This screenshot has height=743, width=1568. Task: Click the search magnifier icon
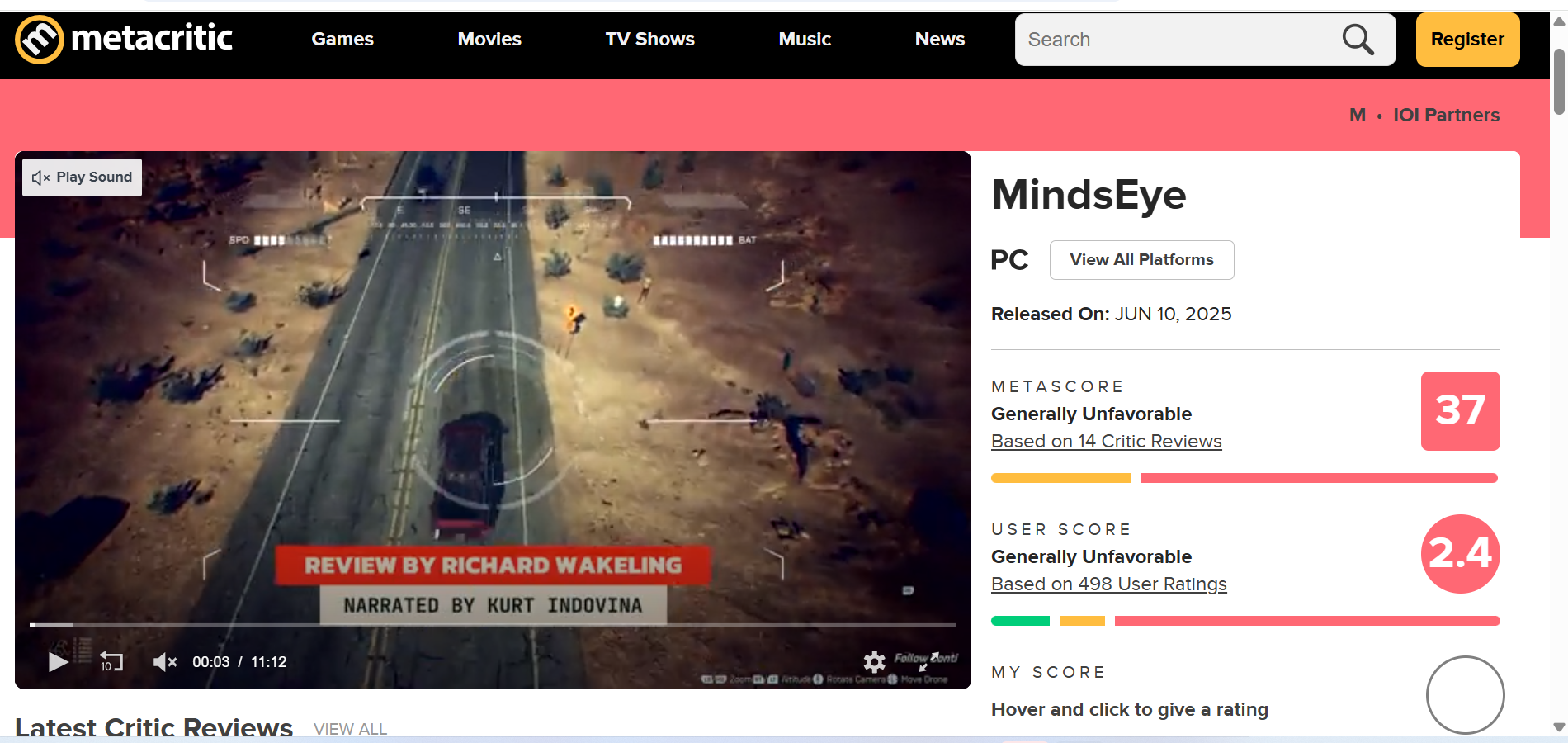point(1358,40)
